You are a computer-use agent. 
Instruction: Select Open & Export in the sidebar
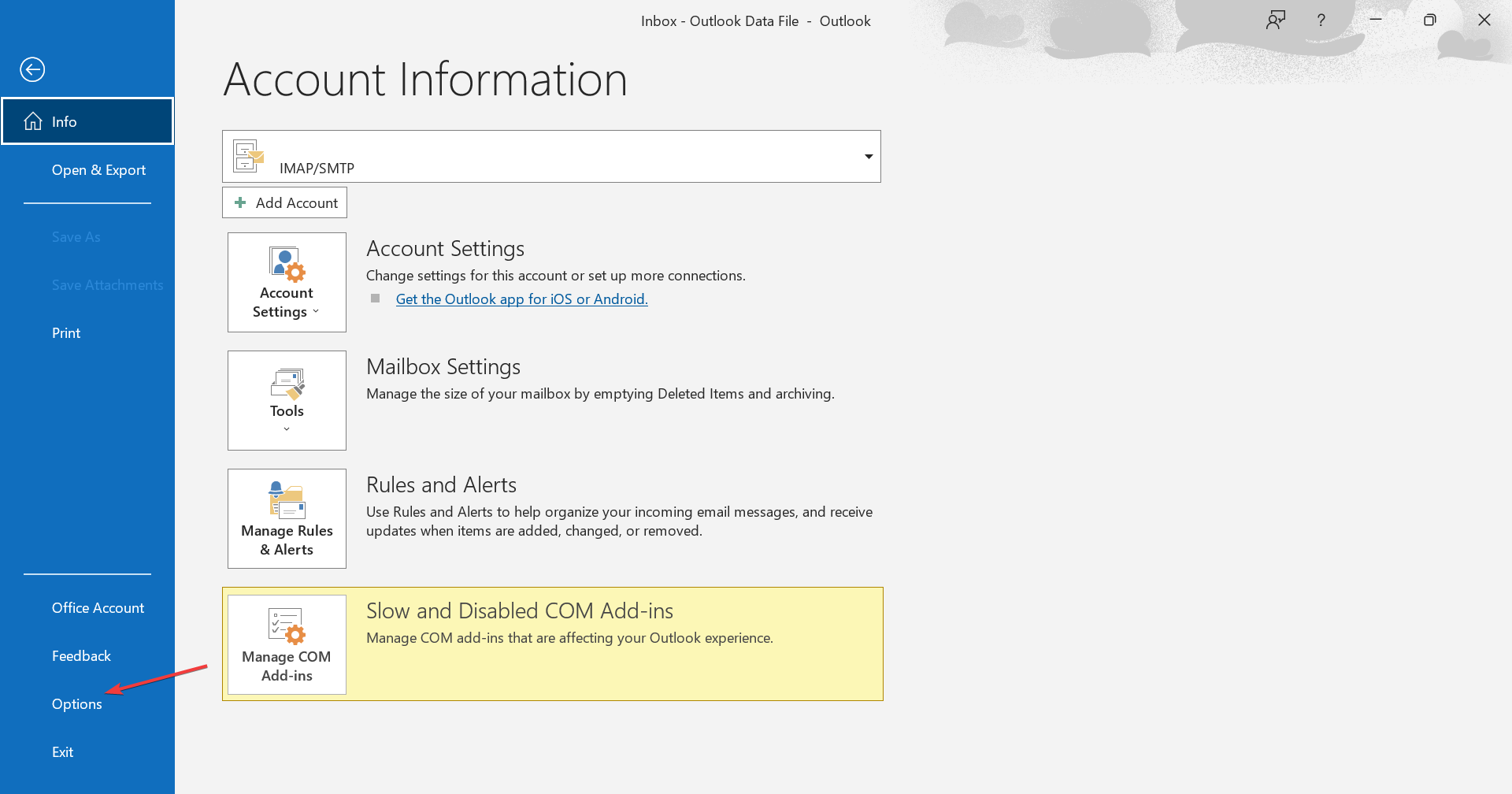pyautogui.click(x=98, y=169)
